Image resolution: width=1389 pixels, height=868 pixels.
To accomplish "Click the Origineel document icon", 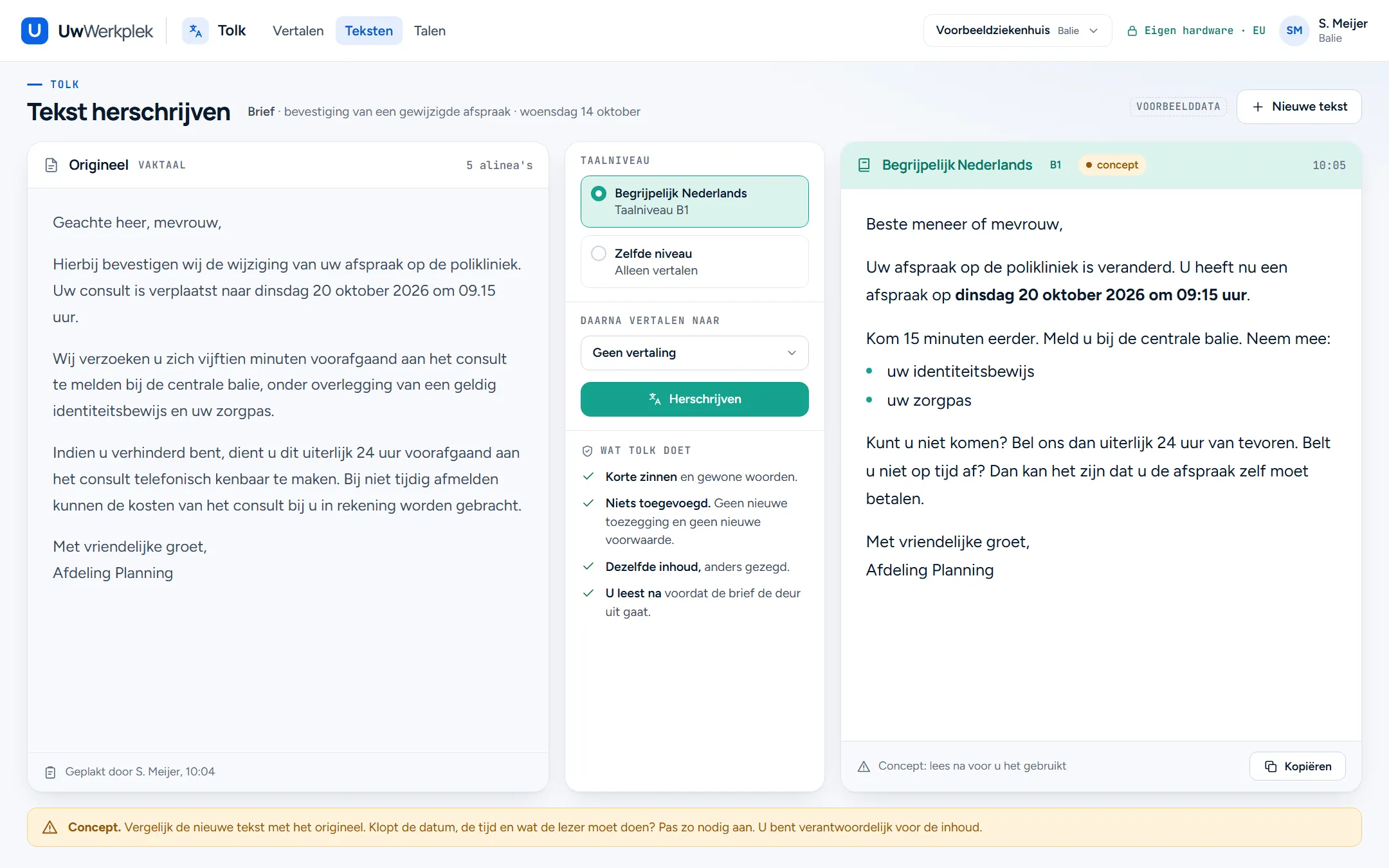I will point(51,165).
